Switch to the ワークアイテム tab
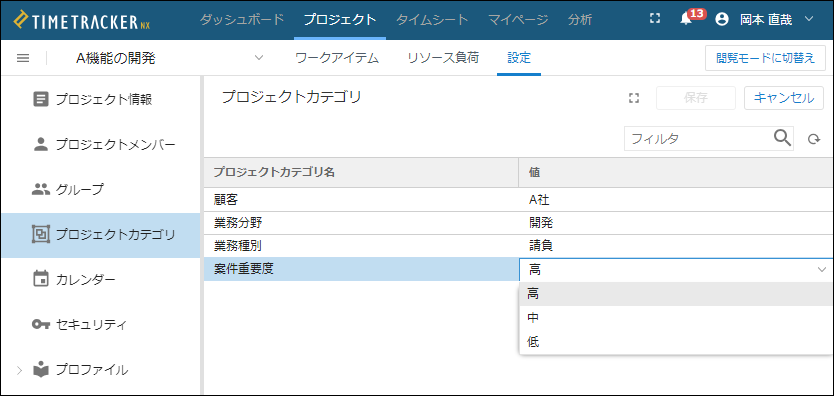834x396 pixels. click(x=337, y=58)
